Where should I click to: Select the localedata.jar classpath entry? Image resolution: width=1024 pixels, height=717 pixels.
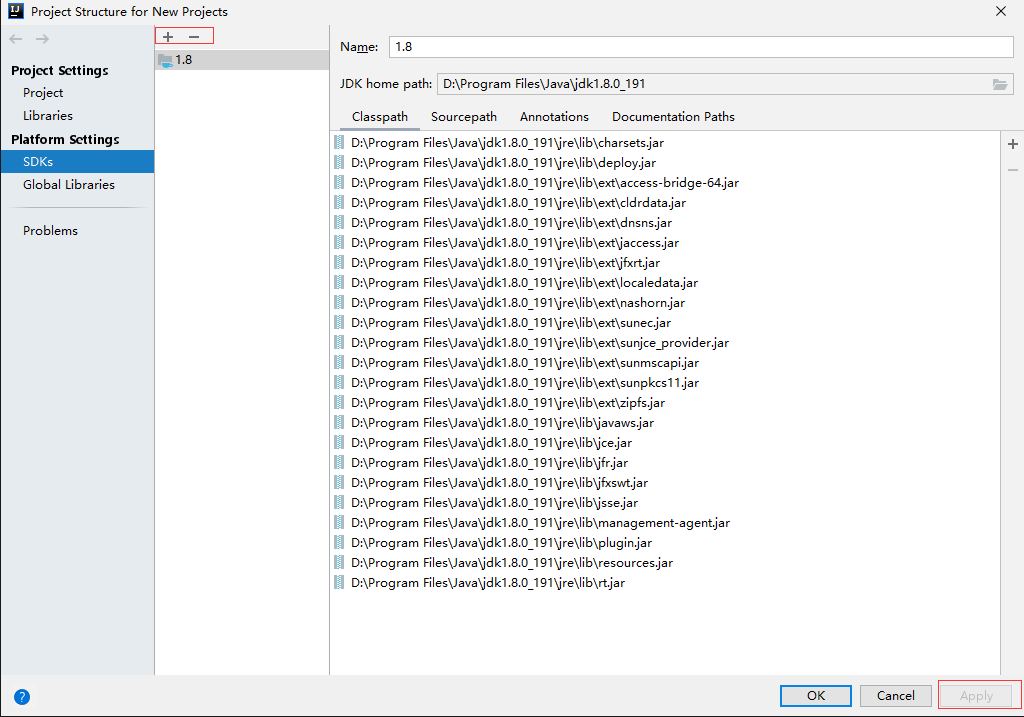tap(665, 283)
